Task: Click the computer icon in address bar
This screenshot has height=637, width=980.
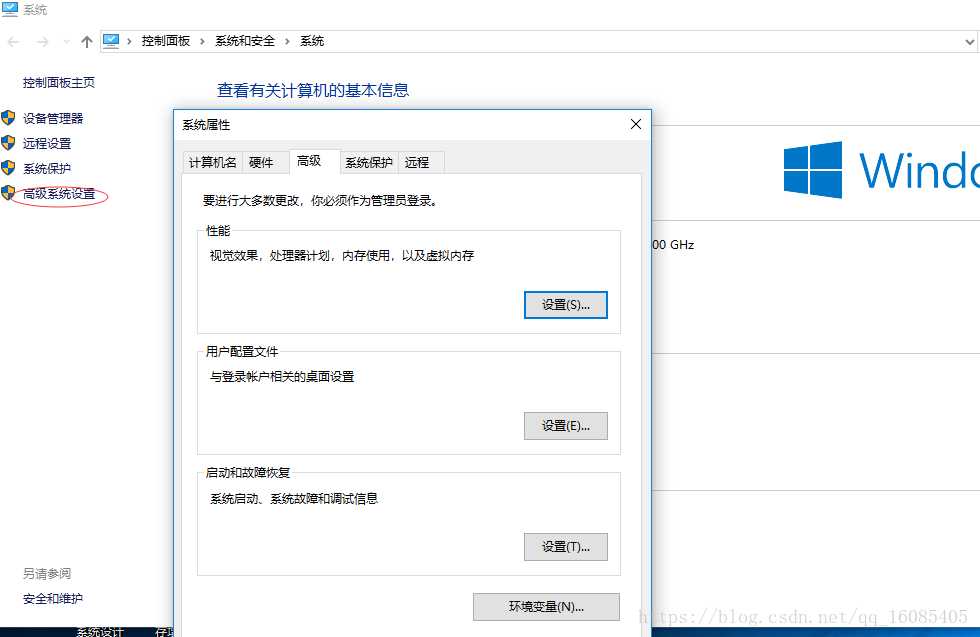Action: click(x=111, y=41)
